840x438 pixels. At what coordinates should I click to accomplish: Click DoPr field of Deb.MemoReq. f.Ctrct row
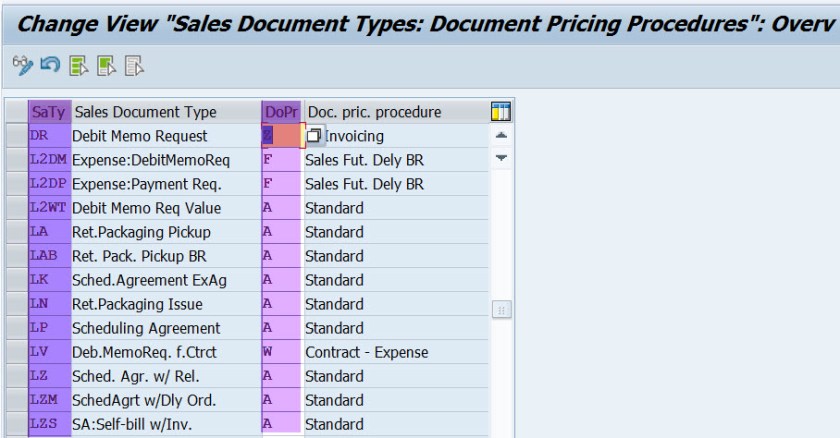pos(282,352)
